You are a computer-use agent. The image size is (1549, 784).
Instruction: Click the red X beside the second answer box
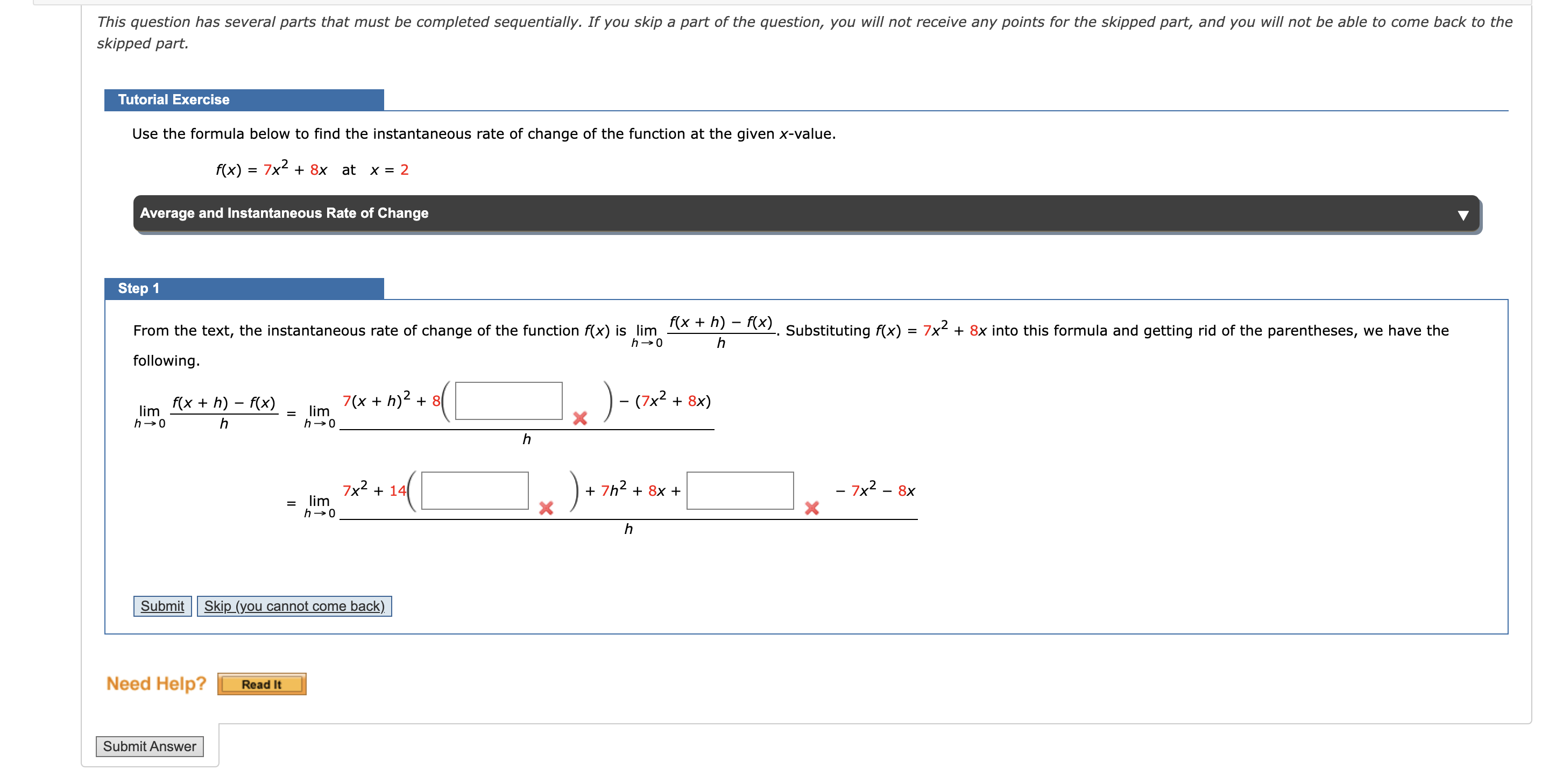tap(547, 508)
